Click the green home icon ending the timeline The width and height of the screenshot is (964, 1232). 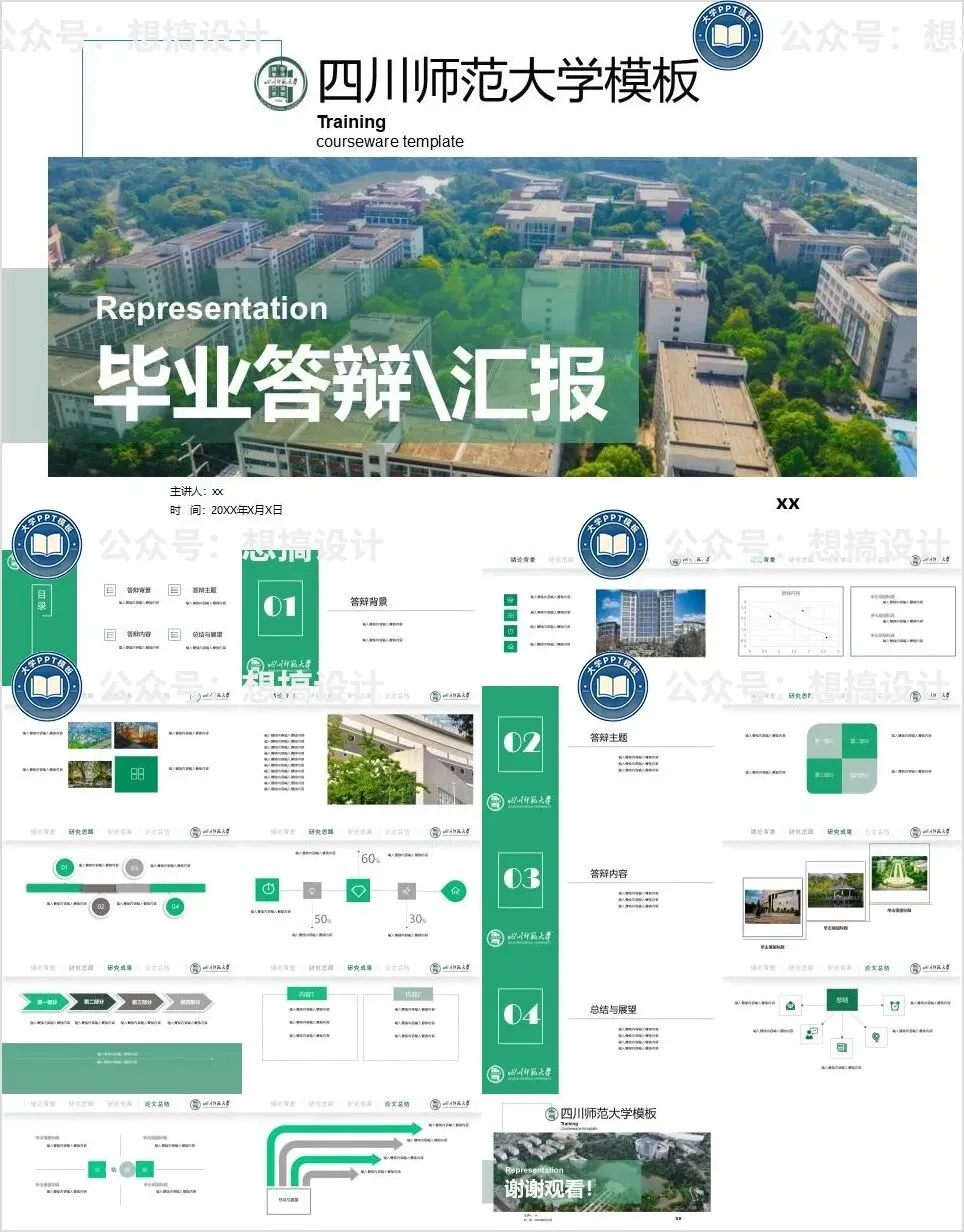455,890
